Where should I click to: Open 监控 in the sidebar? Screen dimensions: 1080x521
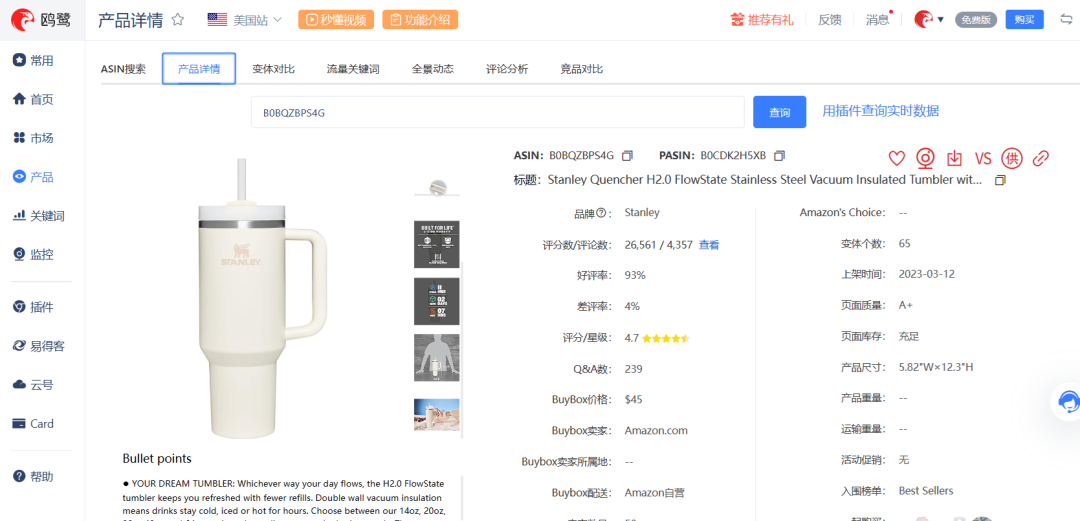tap(34, 255)
